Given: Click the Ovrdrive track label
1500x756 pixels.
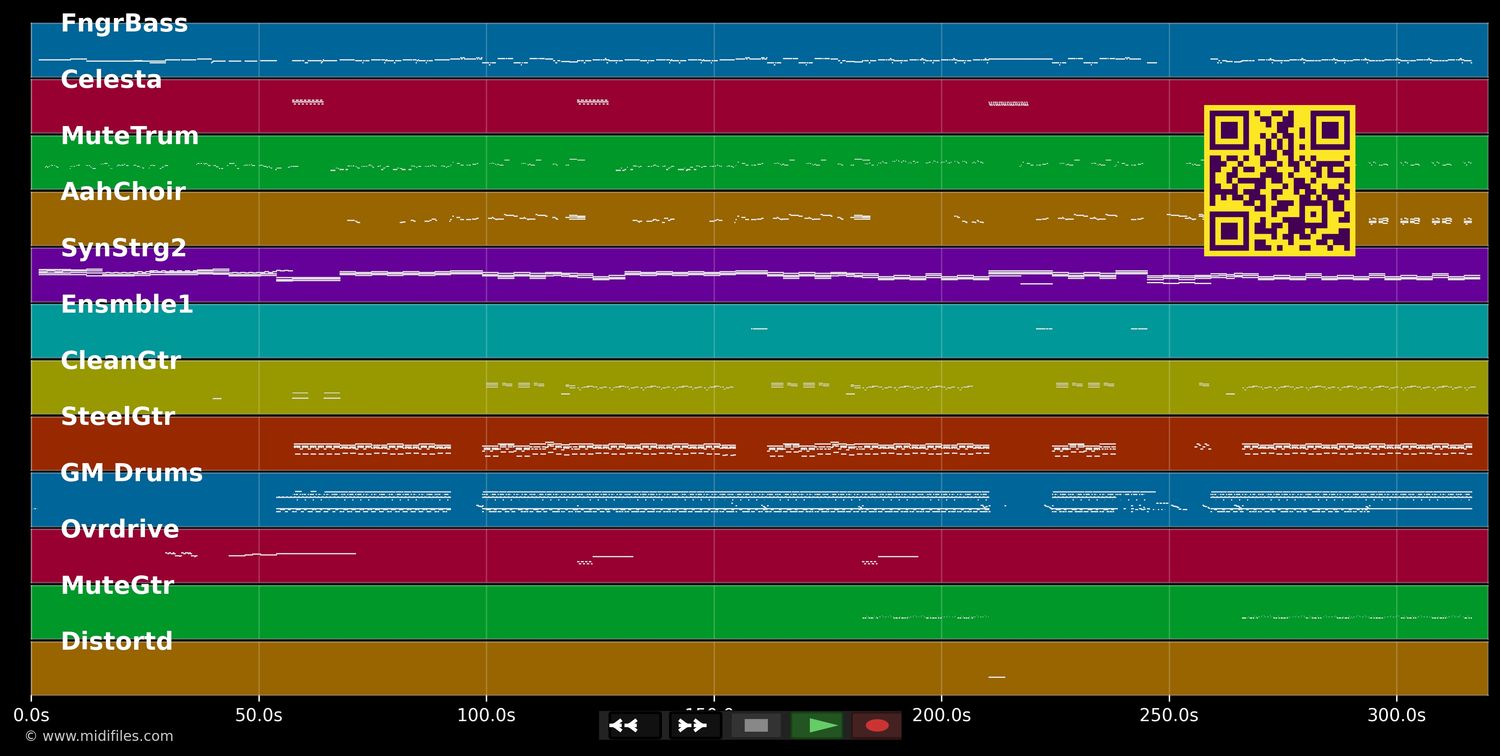Looking at the screenshot, I should pyautogui.click(x=119, y=530).
